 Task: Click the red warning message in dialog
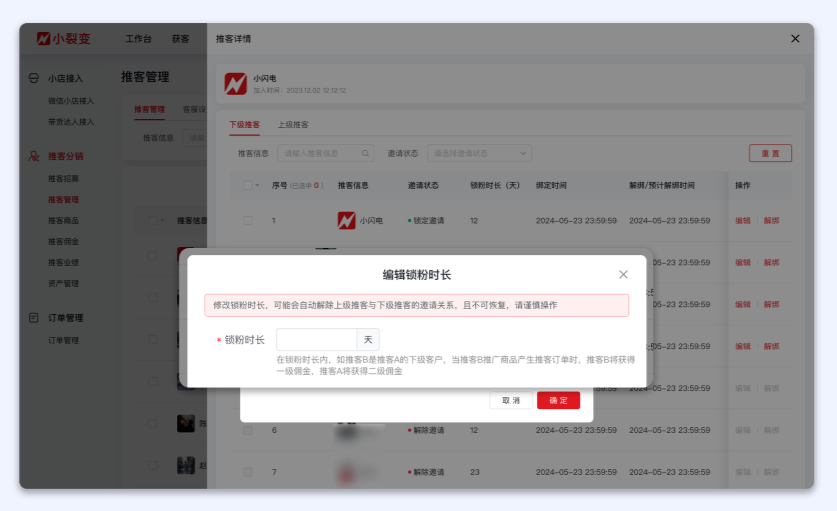(416, 305)
